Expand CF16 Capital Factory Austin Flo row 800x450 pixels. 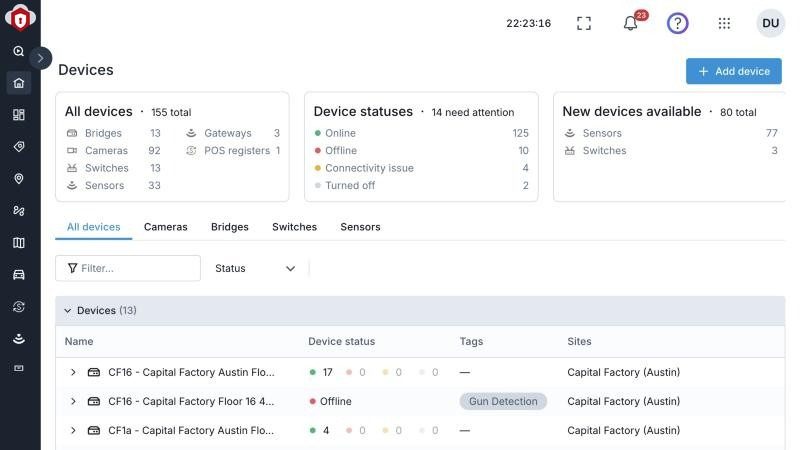click(x=73, y=372)
